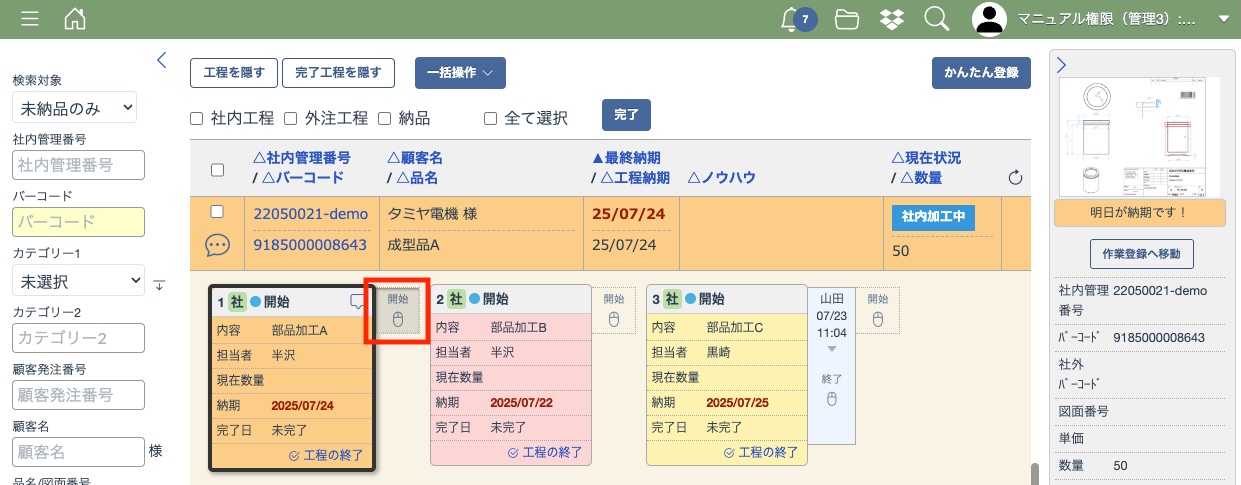The width and height of the screenshot is (1241, 485).
Task: Toggle the 外注工程 checkbox
Action: click(x=291, y=118)
